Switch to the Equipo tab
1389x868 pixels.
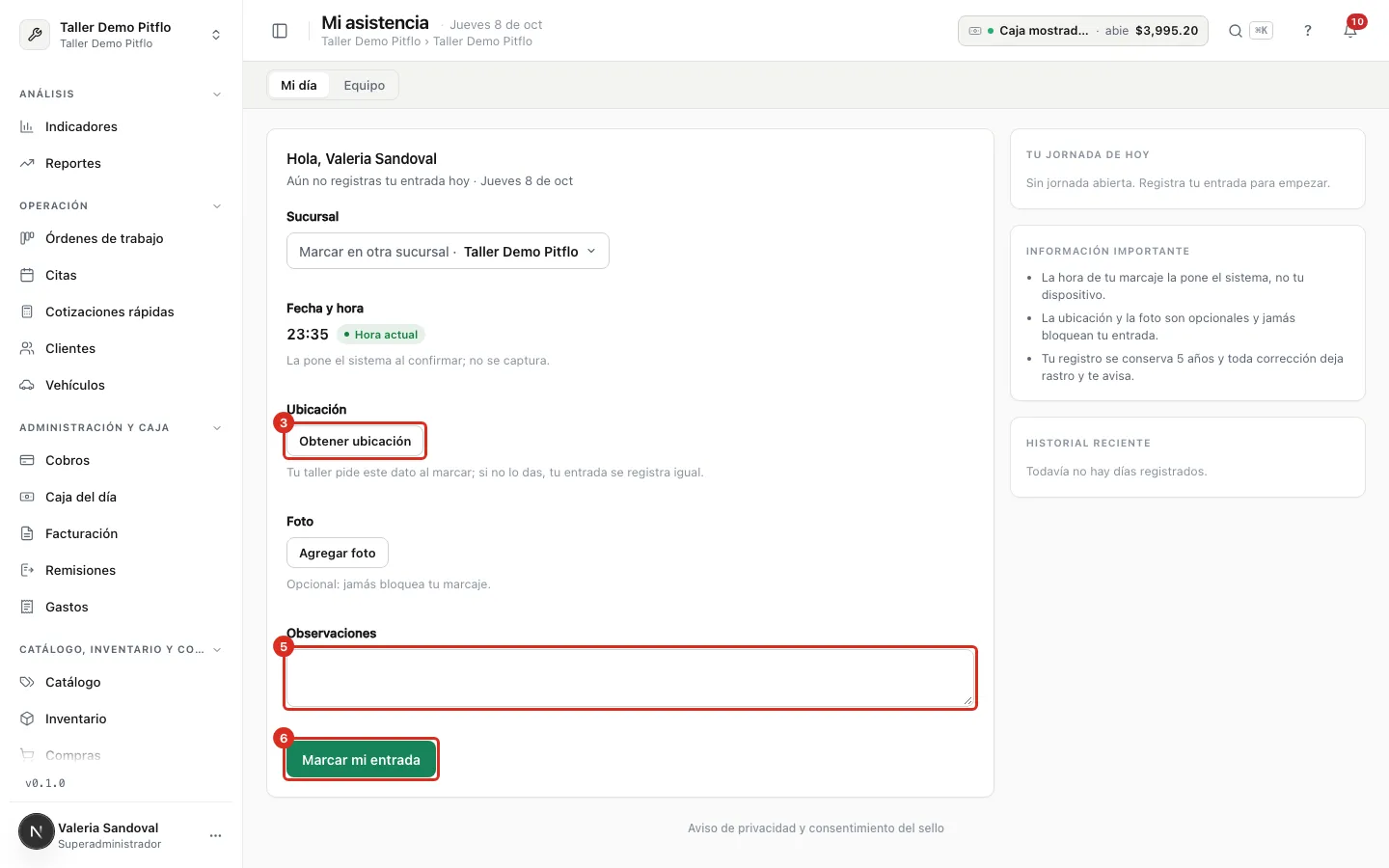point(365,85)
